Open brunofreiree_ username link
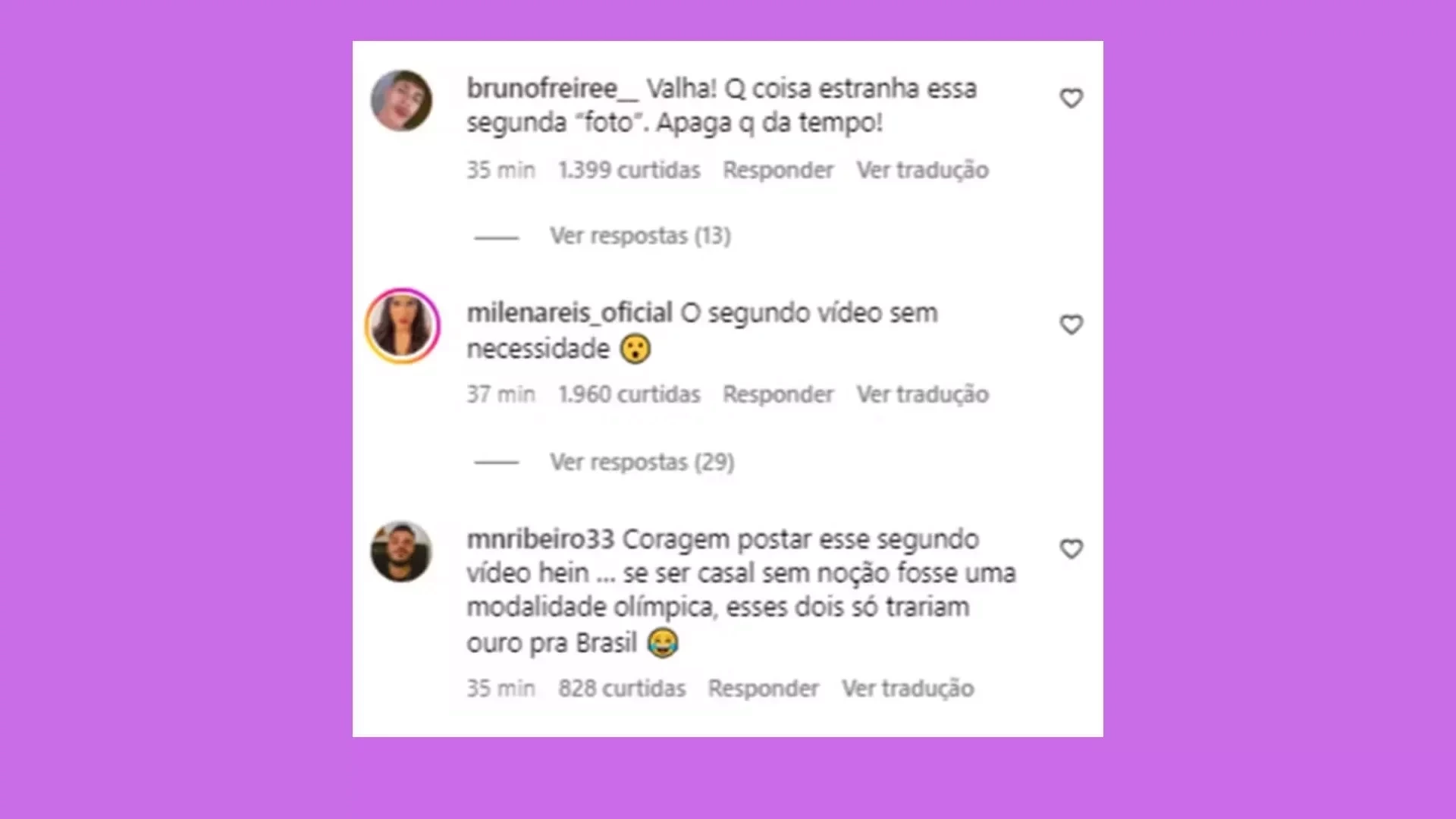The width and height of the screenshot is (1456, 819). click(553, 89)
